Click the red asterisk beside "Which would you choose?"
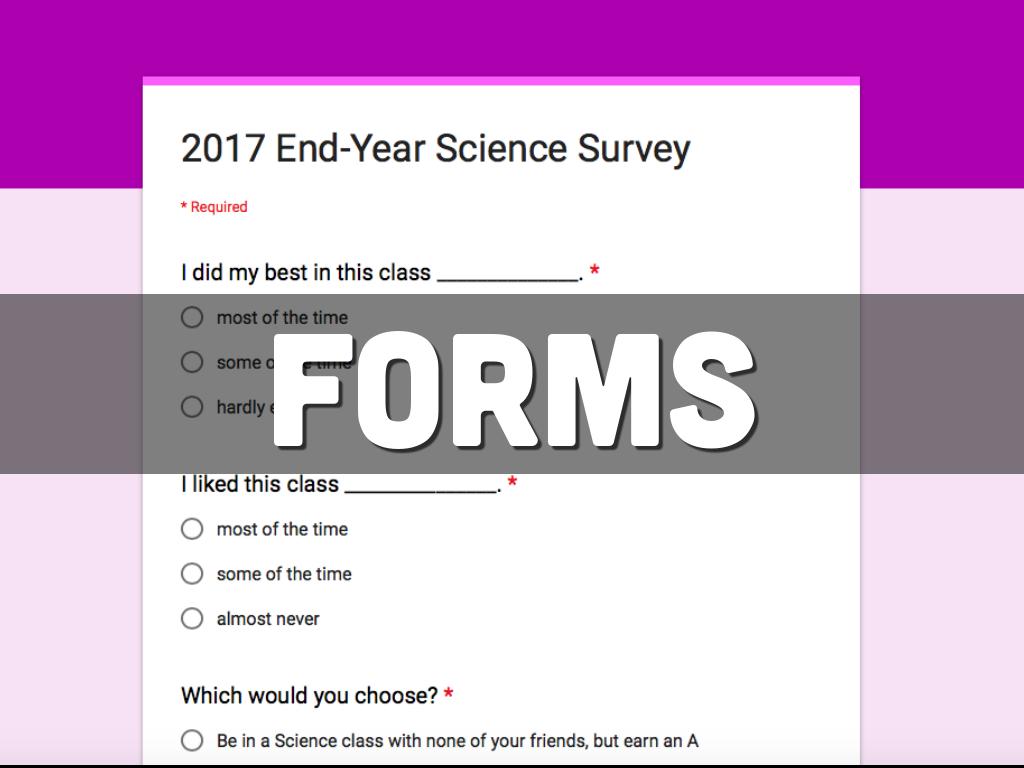The width and height of the screenshot is (1024, 768). 449,695
